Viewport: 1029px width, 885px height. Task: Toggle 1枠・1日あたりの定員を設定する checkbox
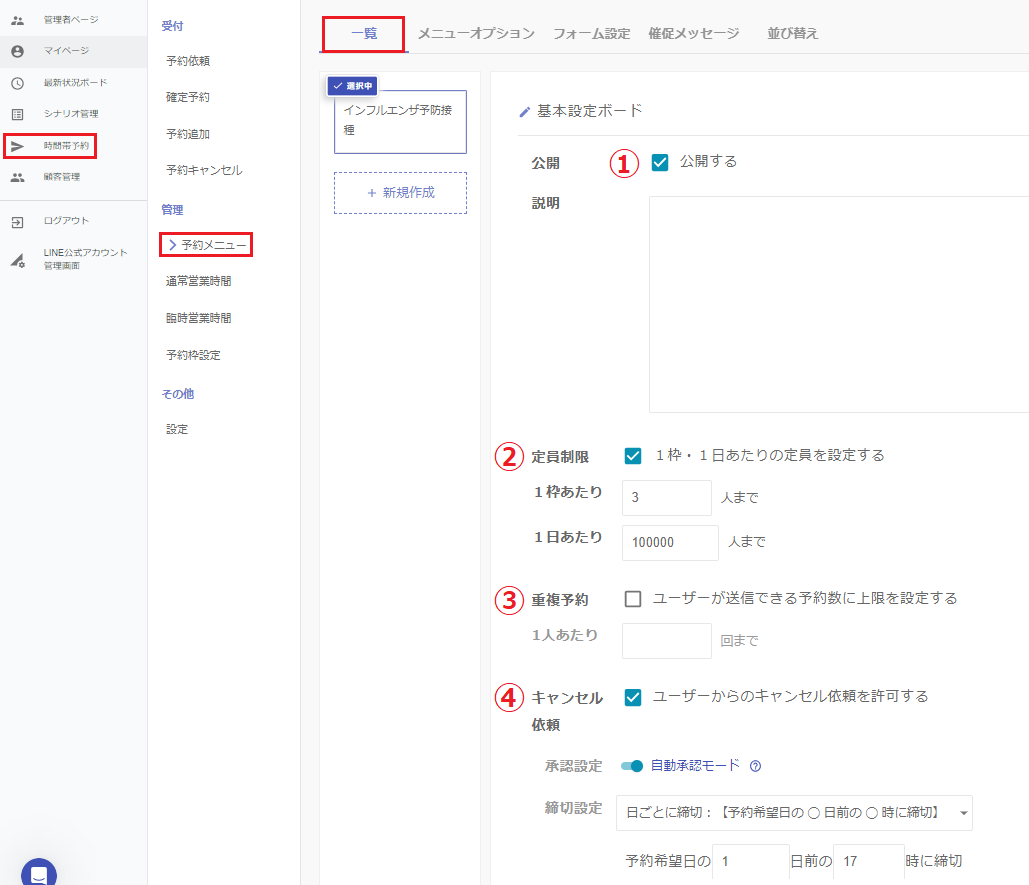point(632,456)
